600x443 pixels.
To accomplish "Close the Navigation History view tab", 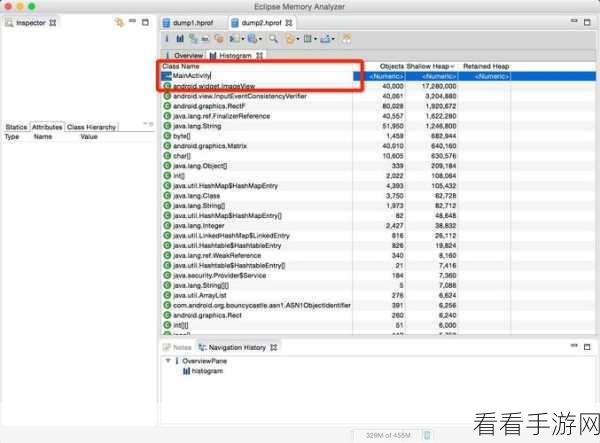I will point(274,347).
